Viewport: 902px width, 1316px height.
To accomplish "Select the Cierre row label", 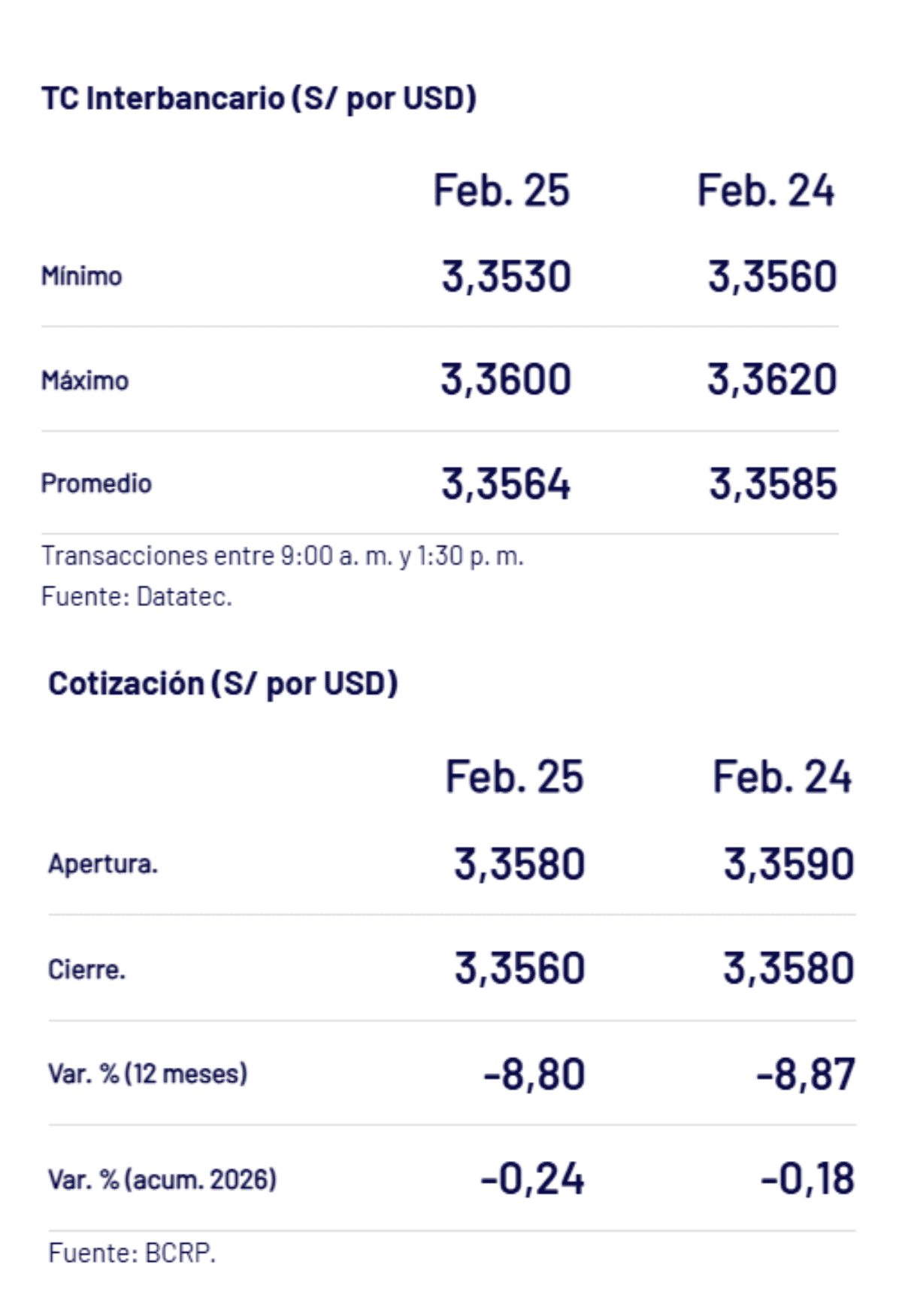I will pos(86,969).
